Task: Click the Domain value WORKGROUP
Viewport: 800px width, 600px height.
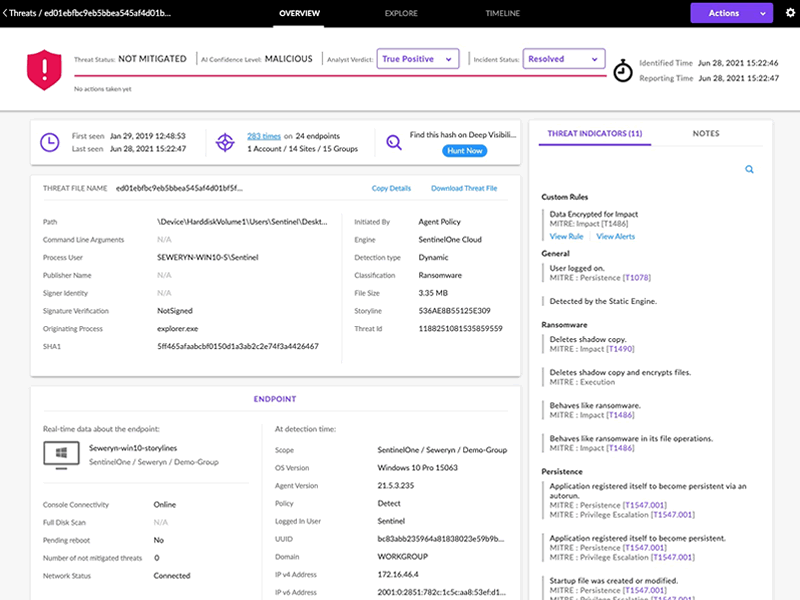Action: point(403,557)
